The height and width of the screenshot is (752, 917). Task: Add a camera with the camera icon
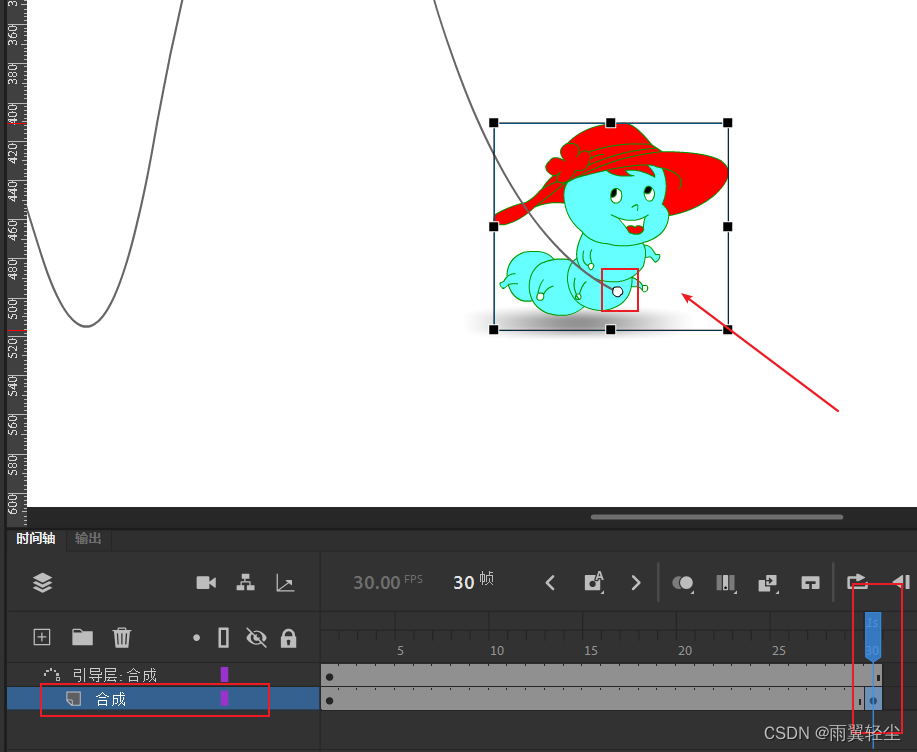point(206,582)
